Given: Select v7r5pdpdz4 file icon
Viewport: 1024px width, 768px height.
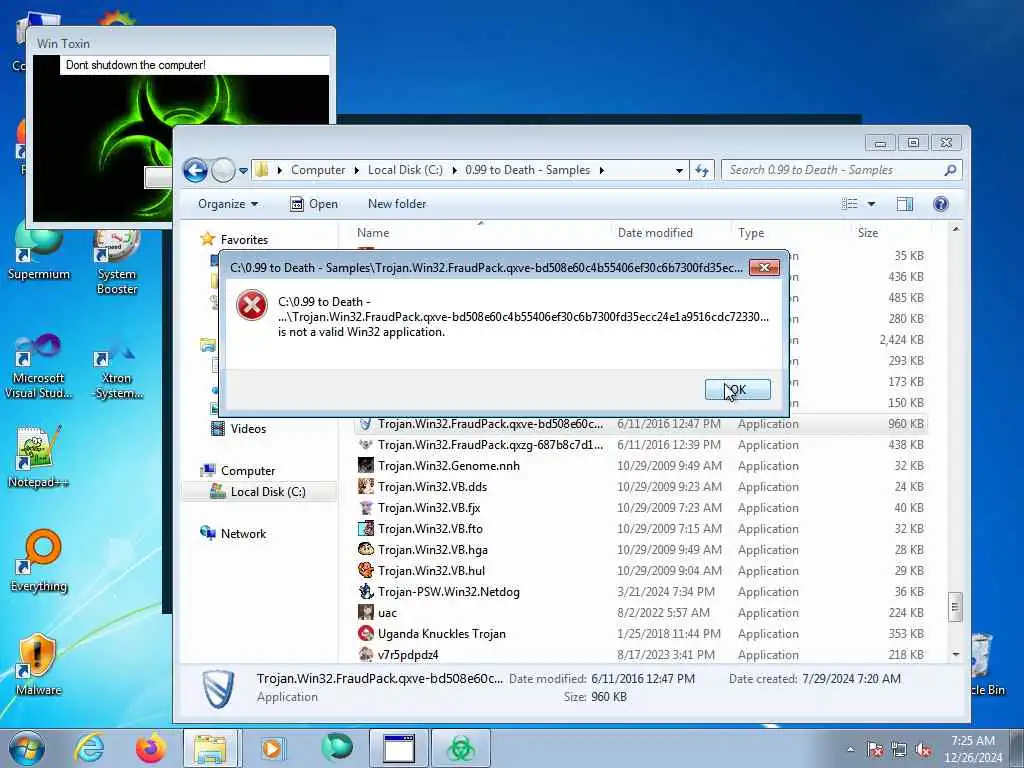Looking at the screenshot, I should tap(366, 654).
